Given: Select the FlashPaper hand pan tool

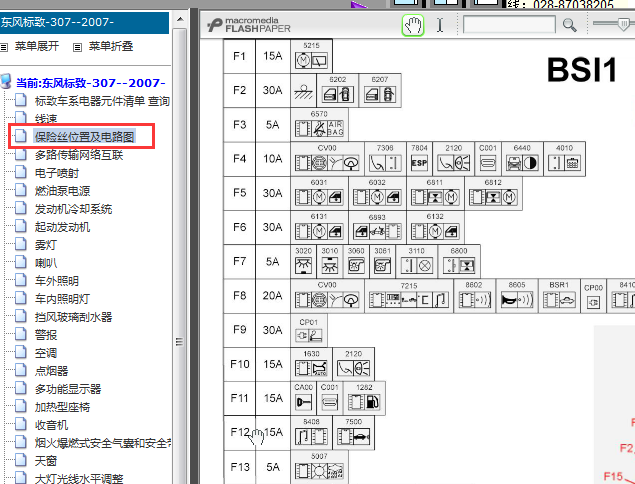Looking at the screenshot, I should coord(413,26).
